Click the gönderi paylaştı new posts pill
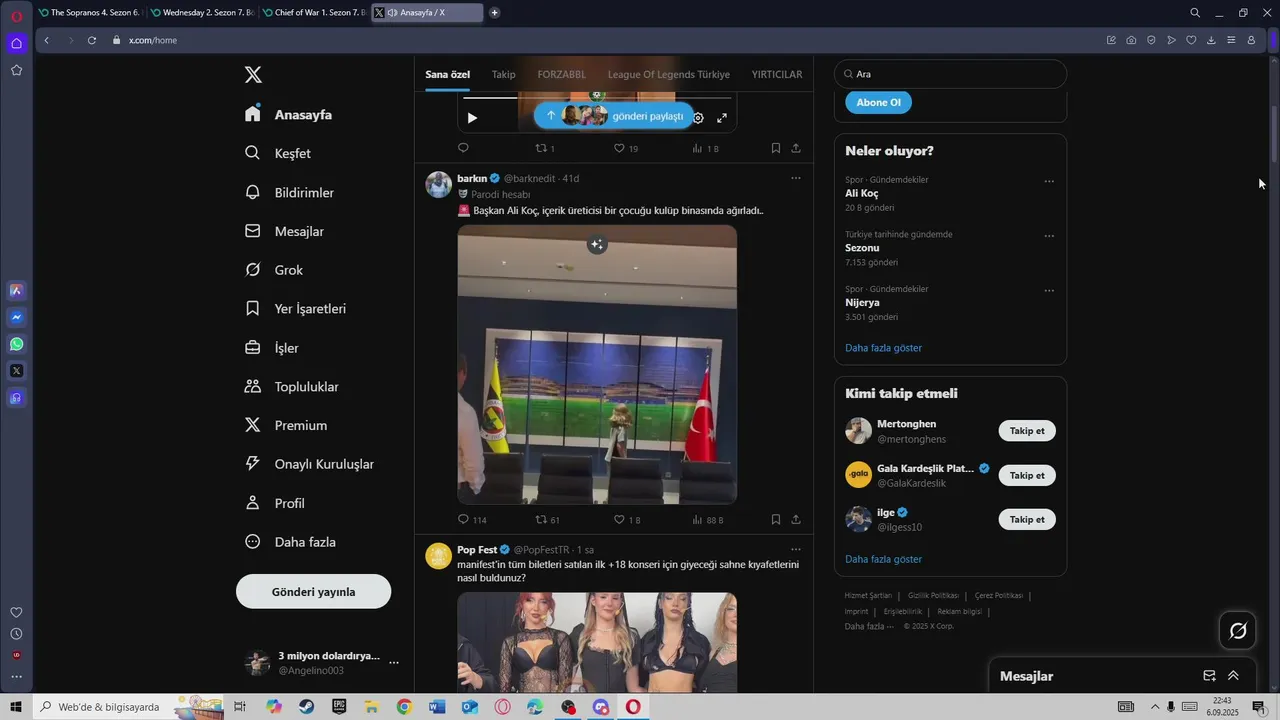The image size is (1280, 720). (614, 116)
